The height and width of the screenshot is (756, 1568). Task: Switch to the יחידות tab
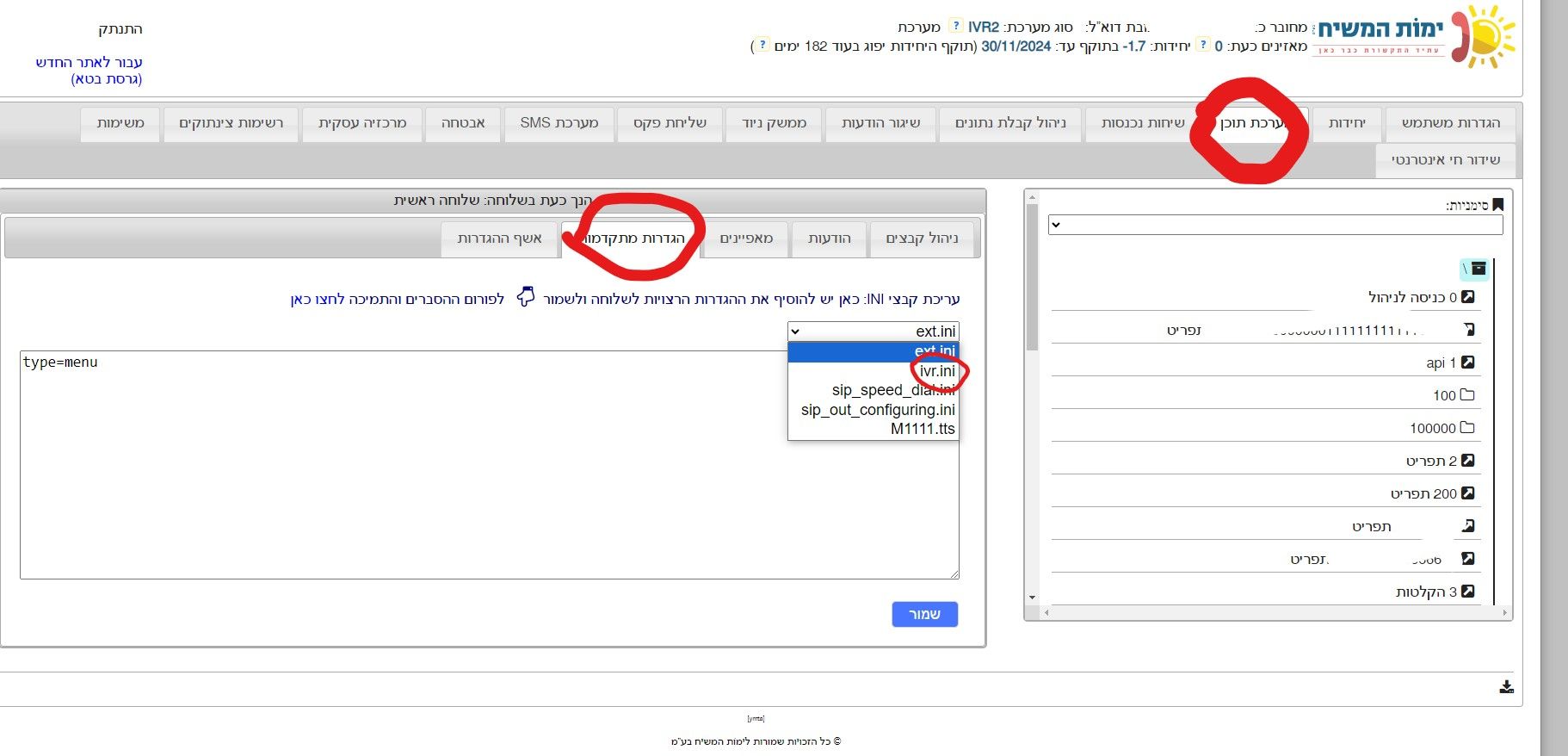click(1347, 124)
